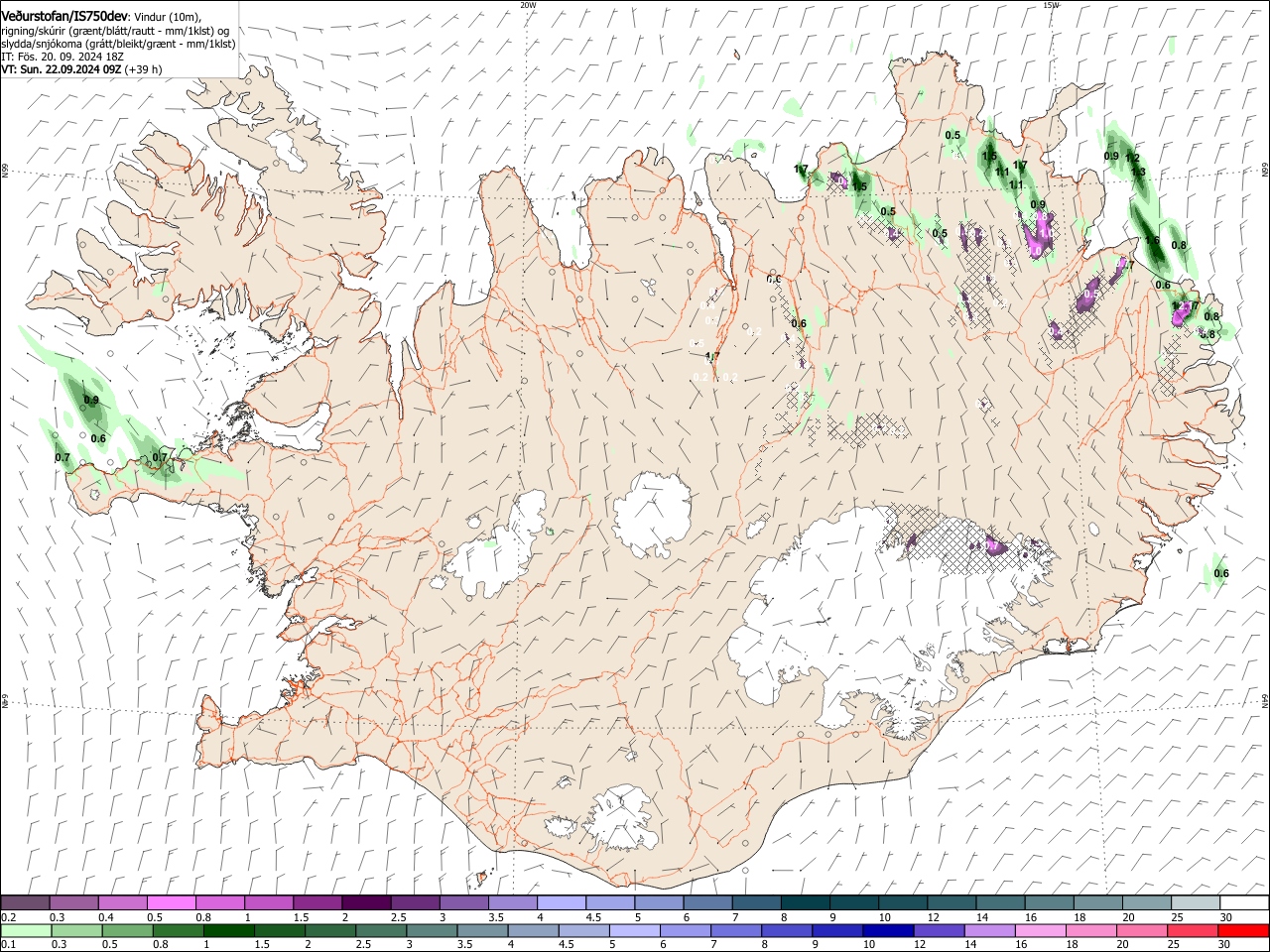The height and width of the screenshot is (952, 1270).
Task: Click the 1.3 precipitation value off the northeast coast
Action: point(1138,173)
